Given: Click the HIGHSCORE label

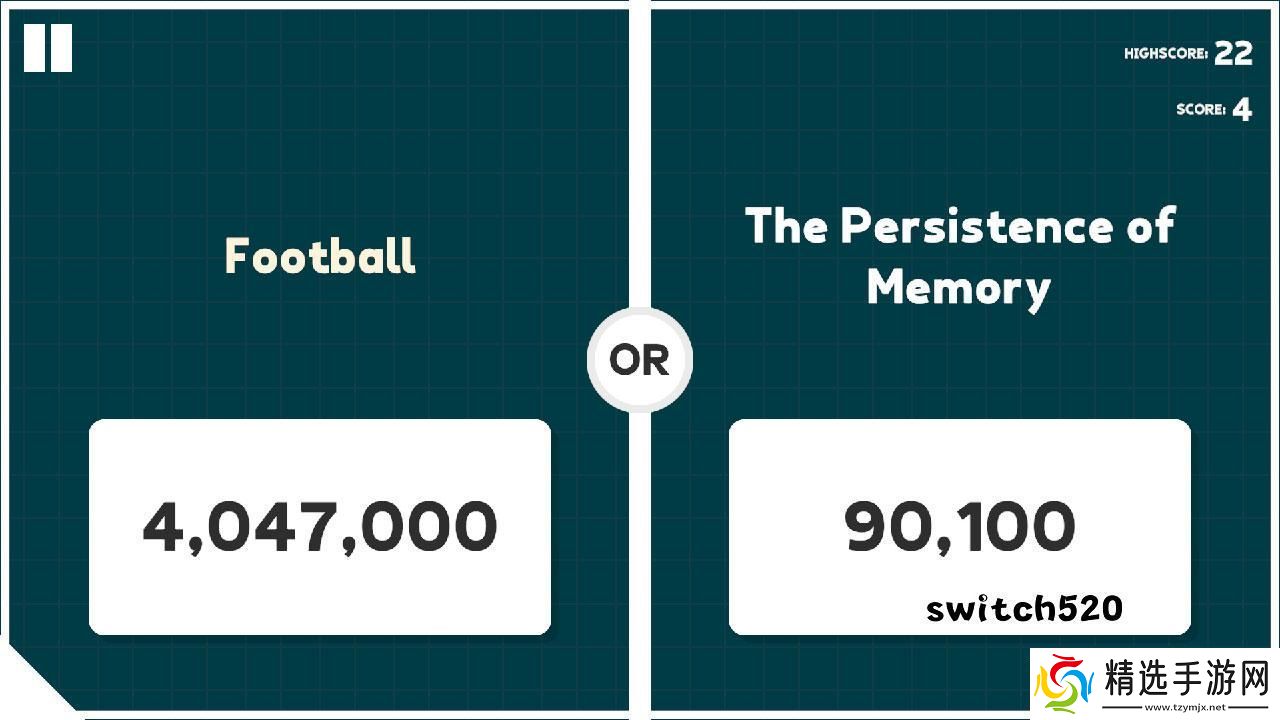Looking at the screenshot, I should point(1166,54).
